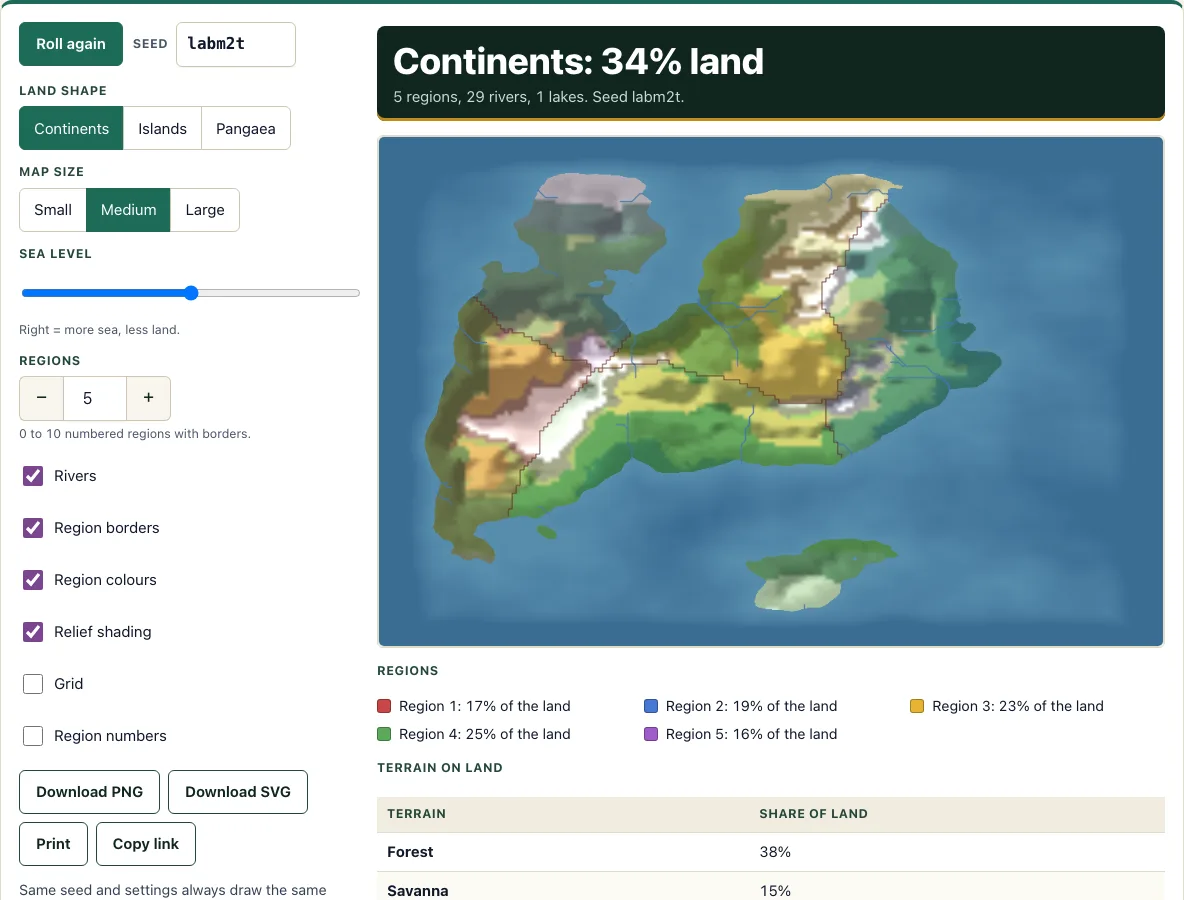1184x900 pixels.
Task: Click Download SVG button
Action: pos(238,792)
